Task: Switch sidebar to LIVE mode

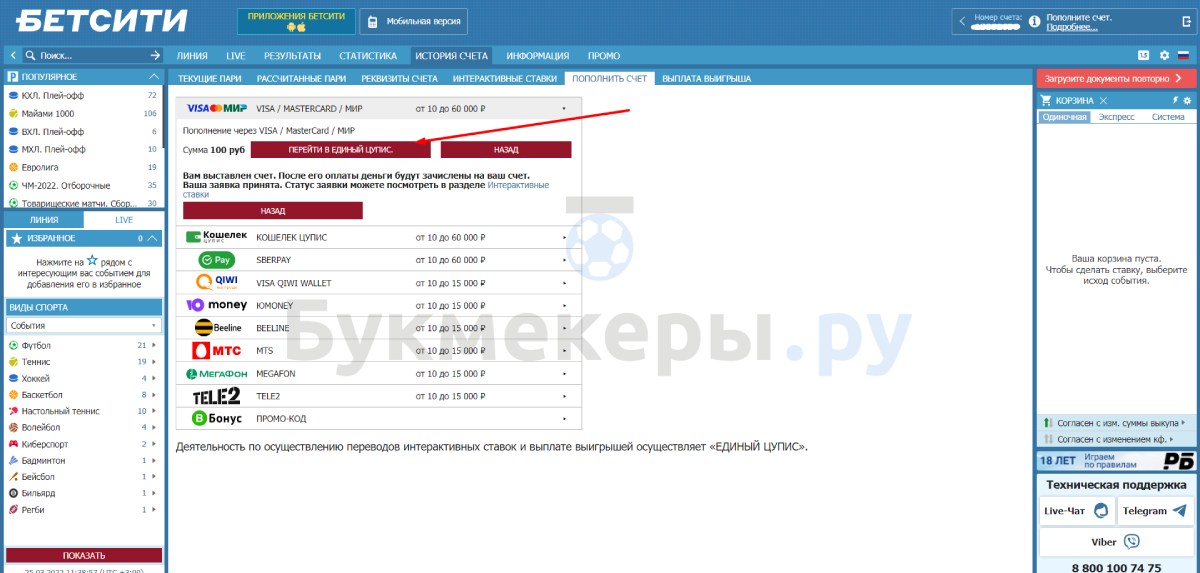Action: 124,219
